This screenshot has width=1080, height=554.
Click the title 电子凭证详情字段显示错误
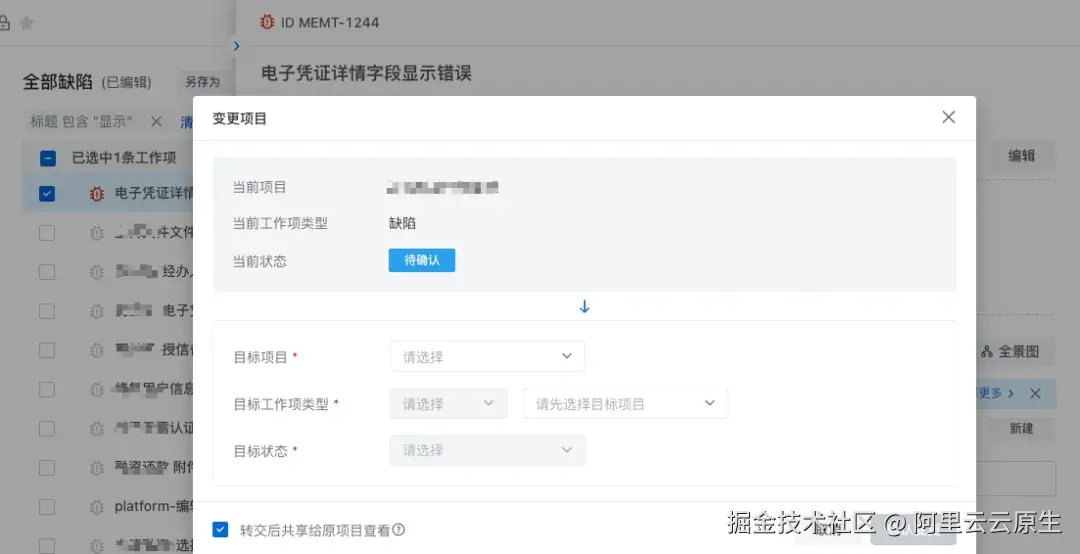(366, 73)
